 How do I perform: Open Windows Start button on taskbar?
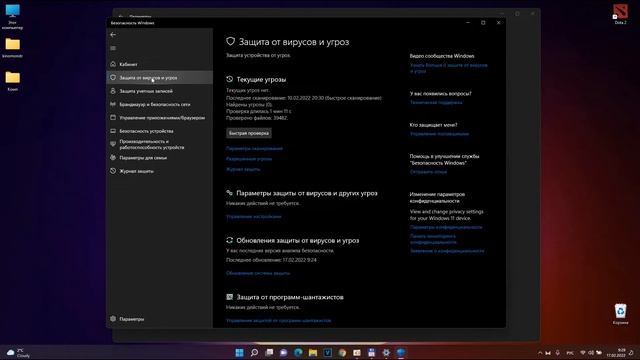(x=240, y=352)
